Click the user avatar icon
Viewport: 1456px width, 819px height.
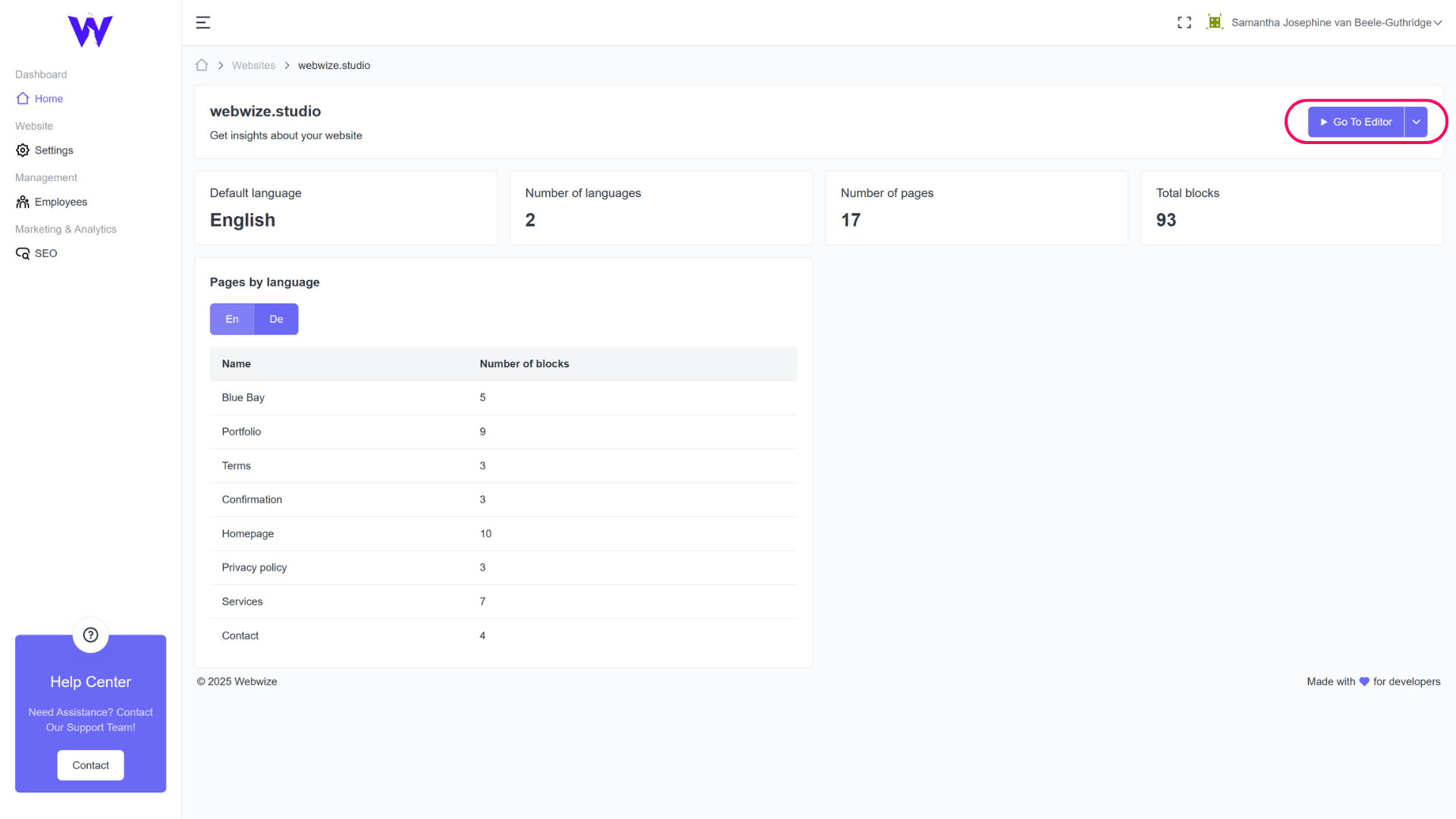click(1215, 22)
